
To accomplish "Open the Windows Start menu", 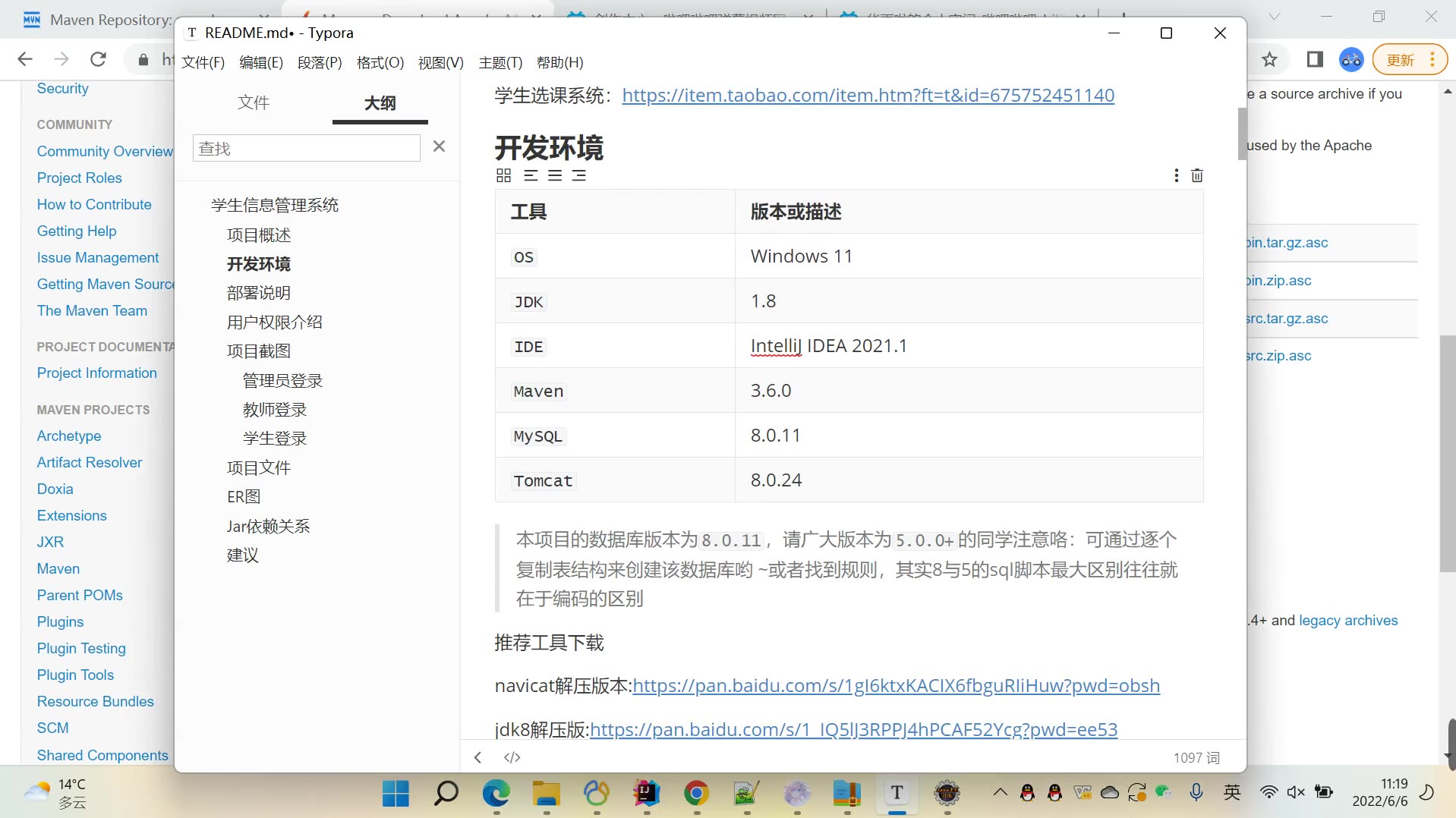I will click(396, 794).
